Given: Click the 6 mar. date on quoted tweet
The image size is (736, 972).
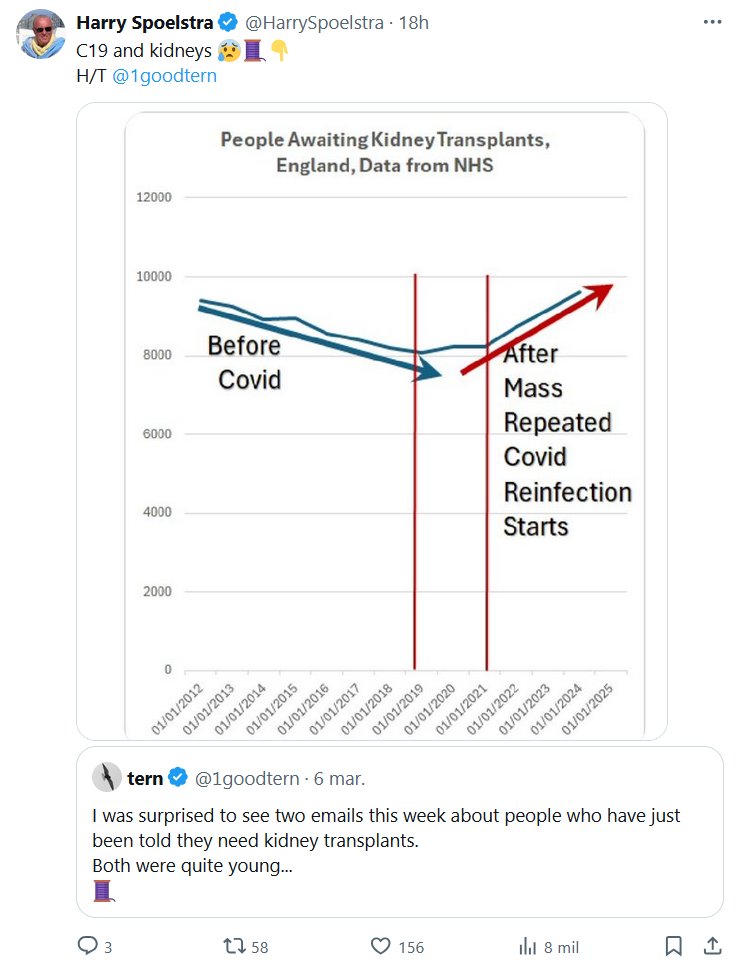Looking at the screenshot, I should 340,778.
